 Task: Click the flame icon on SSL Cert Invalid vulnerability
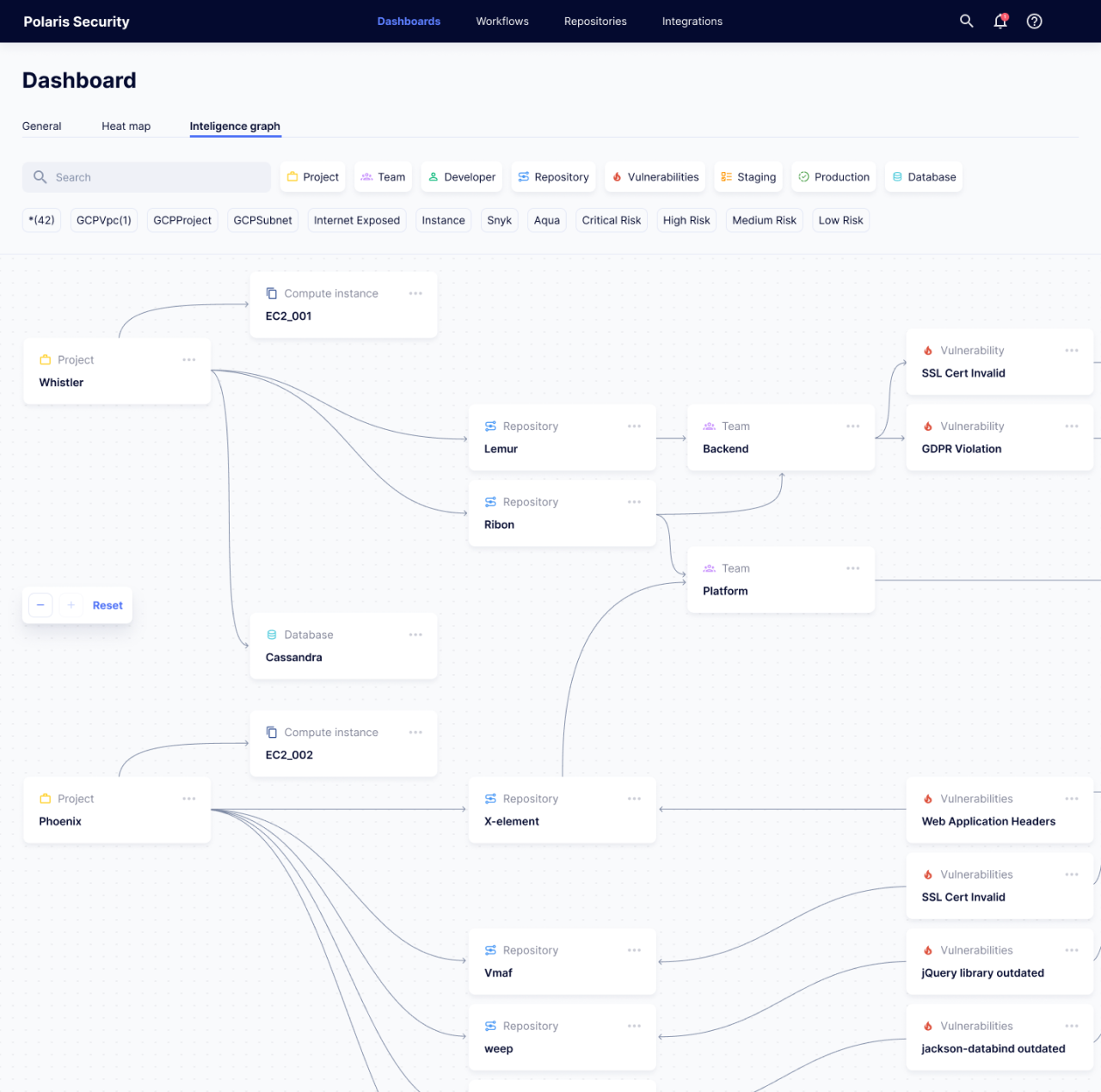(x=928, y=350)
